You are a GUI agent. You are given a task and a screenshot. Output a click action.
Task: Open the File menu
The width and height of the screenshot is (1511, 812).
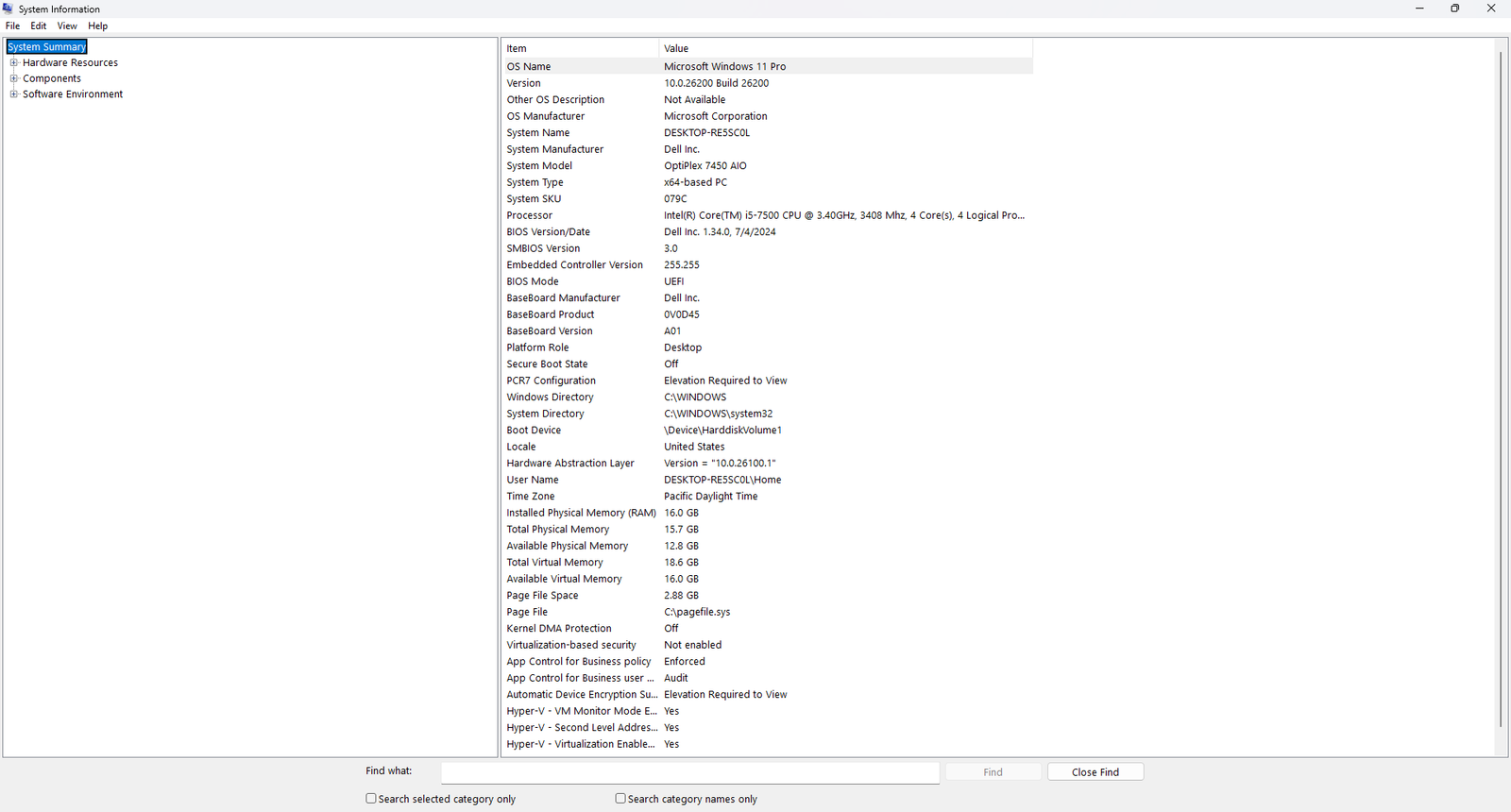12,26
